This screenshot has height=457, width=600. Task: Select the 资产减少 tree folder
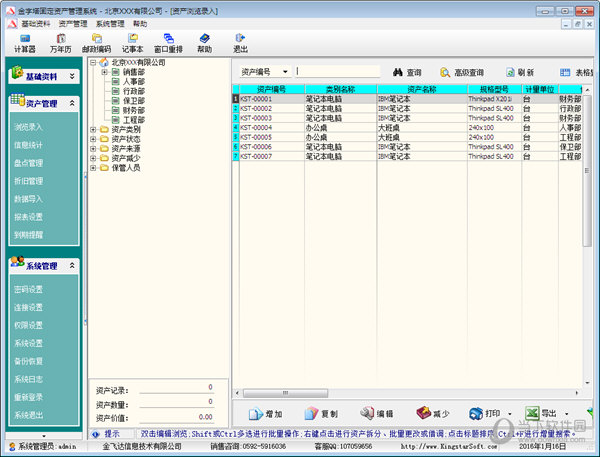pyautogui.click(x=126, y=158)
